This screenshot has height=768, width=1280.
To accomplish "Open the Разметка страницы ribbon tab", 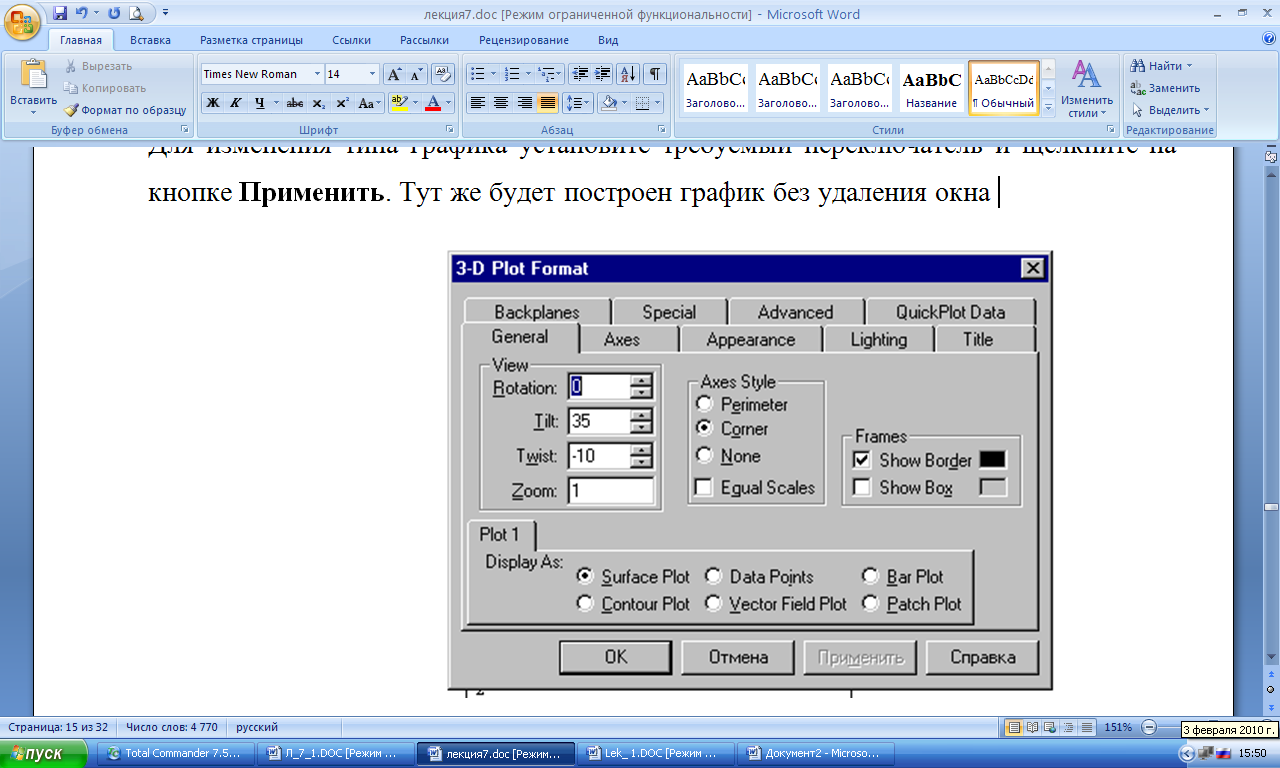I will pos(251,40).
